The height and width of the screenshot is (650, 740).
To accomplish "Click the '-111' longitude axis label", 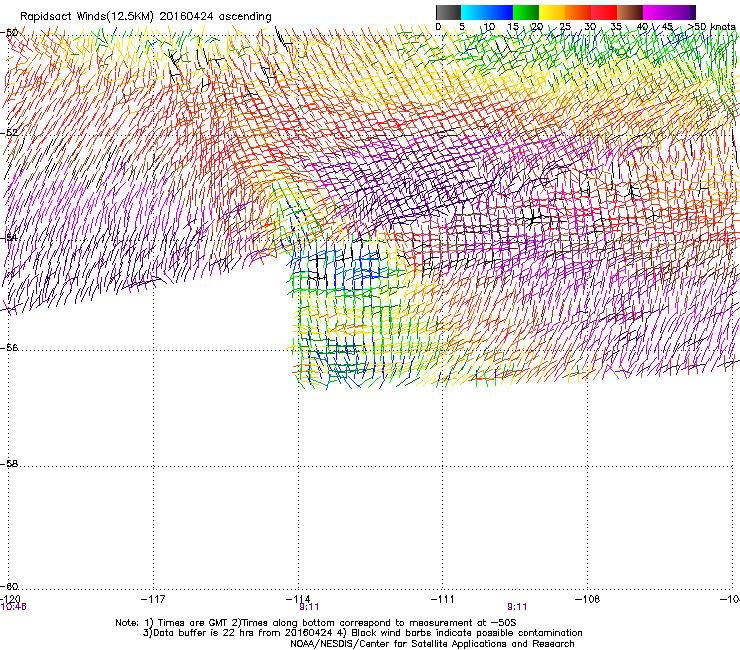I will tap(442, 599).
